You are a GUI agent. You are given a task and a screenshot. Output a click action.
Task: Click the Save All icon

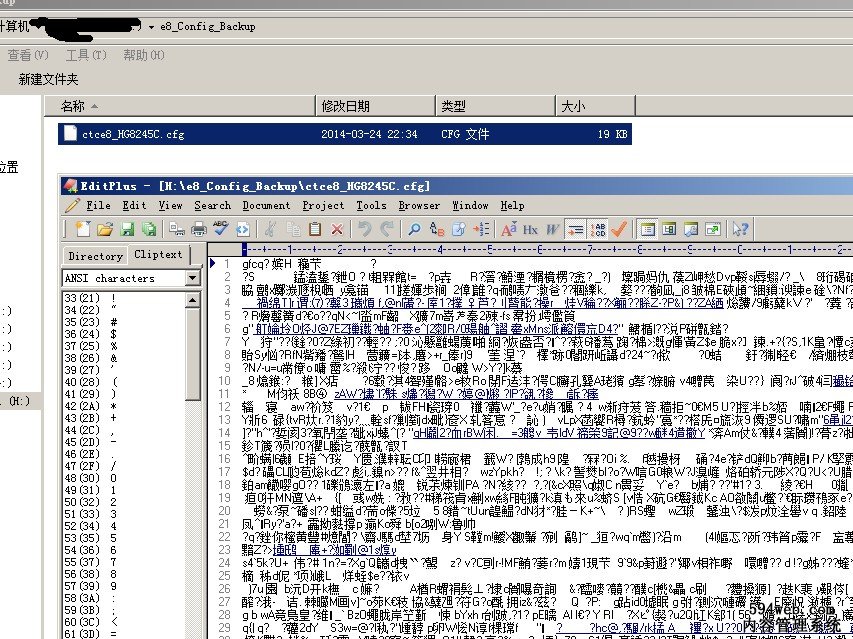point(148,229)
